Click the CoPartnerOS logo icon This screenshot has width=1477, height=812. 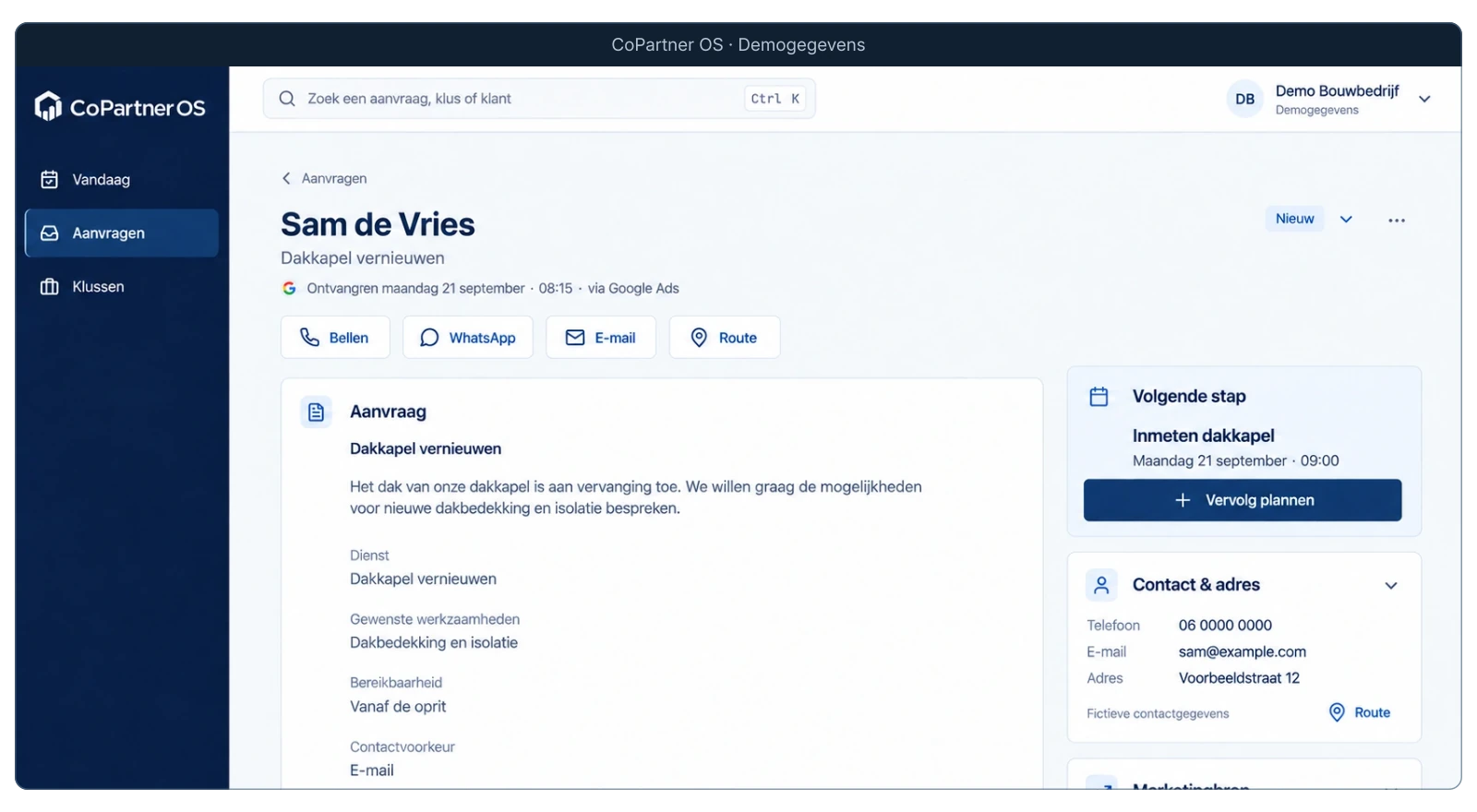48,106
